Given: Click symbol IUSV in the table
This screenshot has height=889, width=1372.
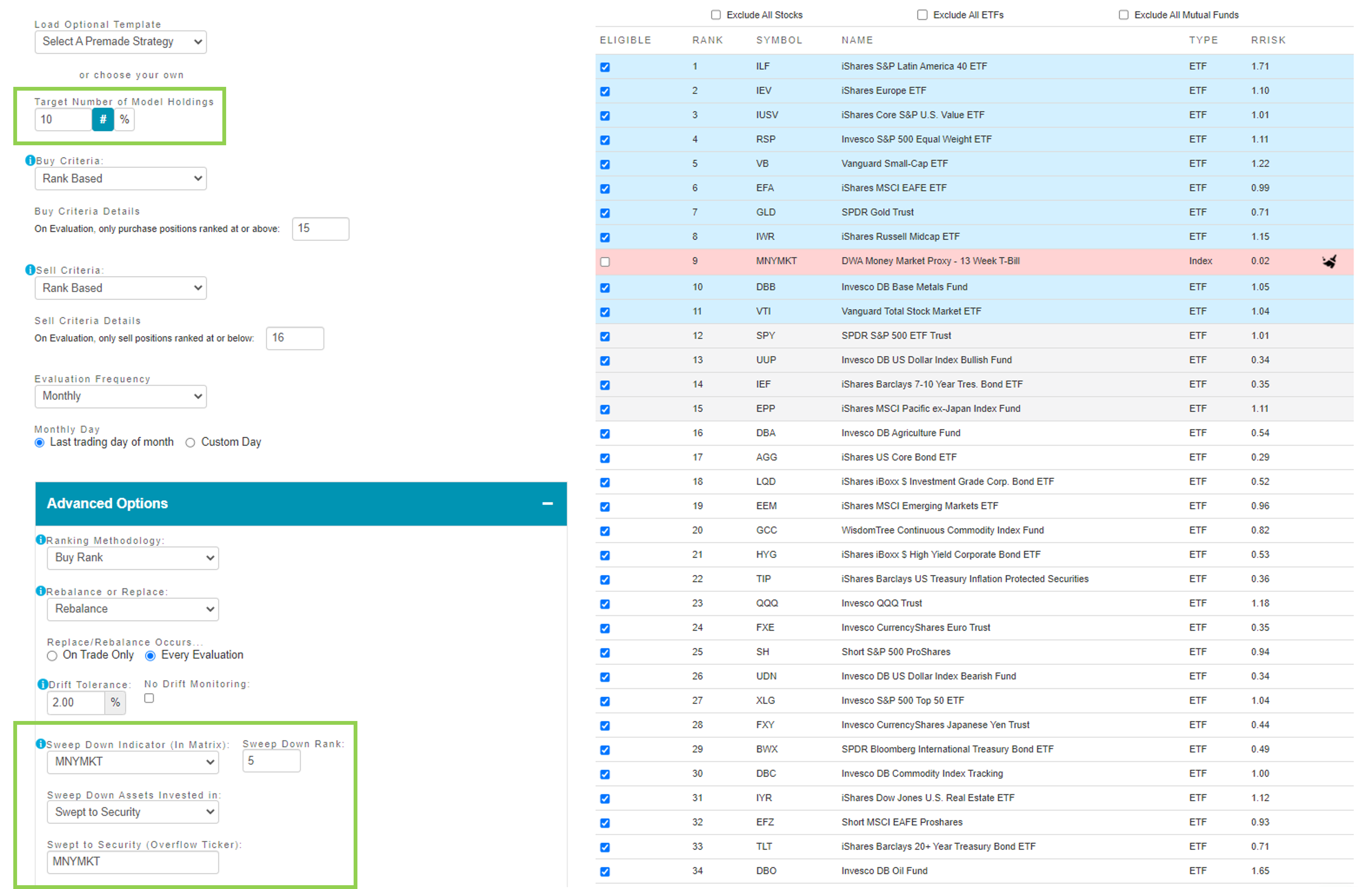Looking at the screenshot, I should tap(767, 115).
